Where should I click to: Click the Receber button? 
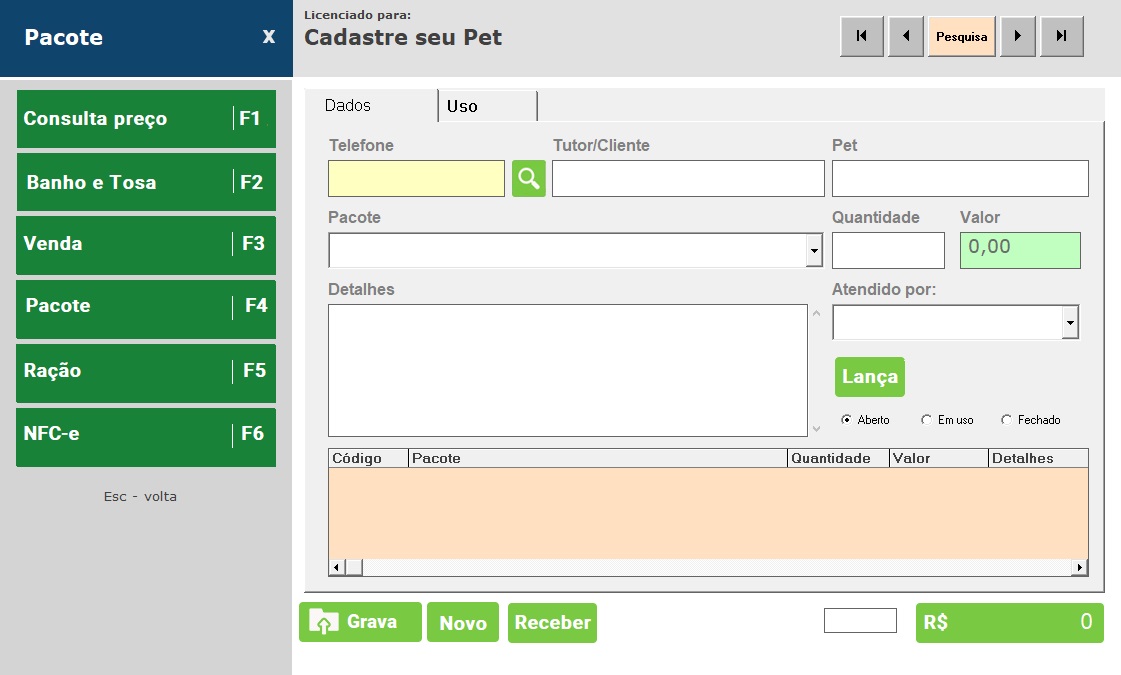point(552,623)
